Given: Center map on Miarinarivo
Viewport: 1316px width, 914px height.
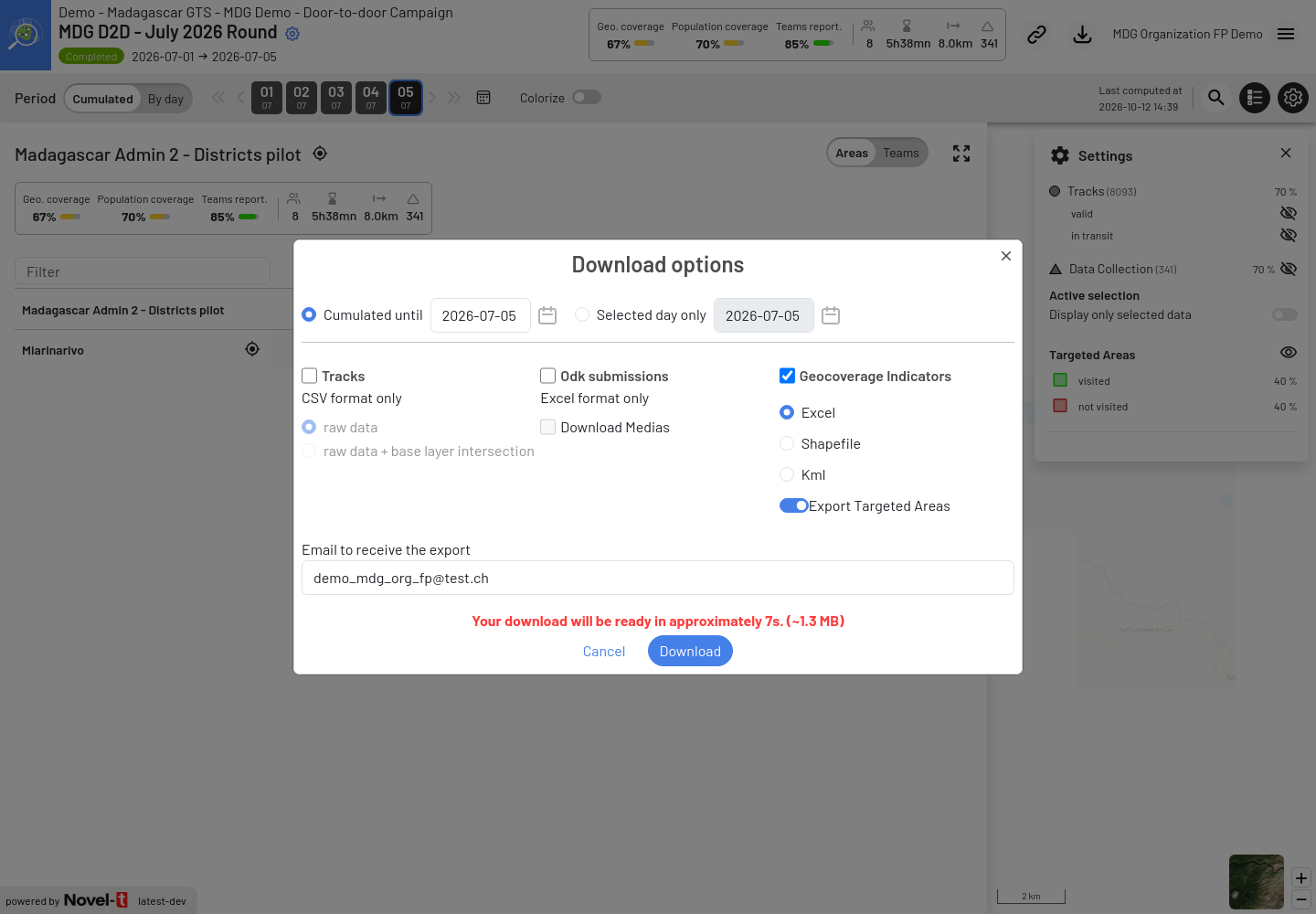Looking at the screenshot, I should click(252, 349).
